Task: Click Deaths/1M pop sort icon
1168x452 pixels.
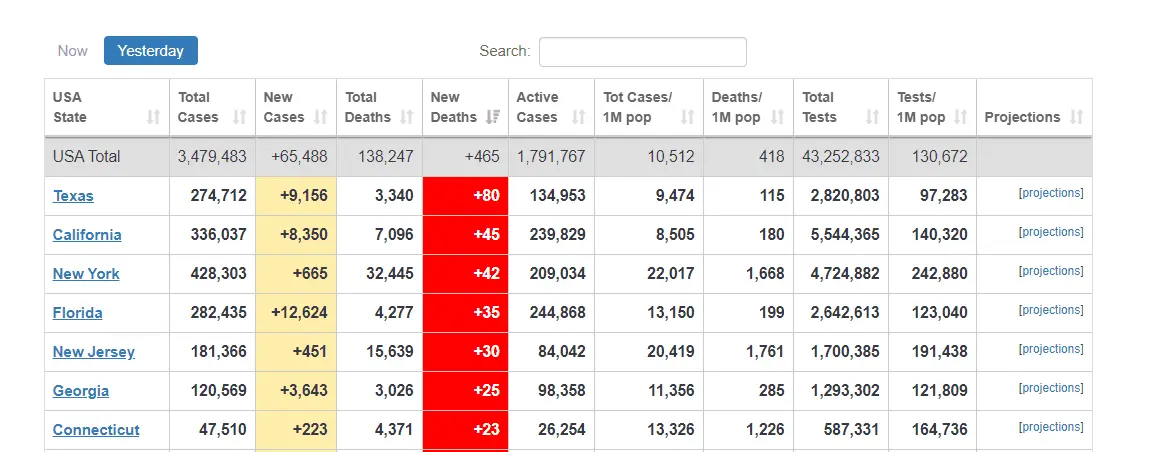Action: 777,117
